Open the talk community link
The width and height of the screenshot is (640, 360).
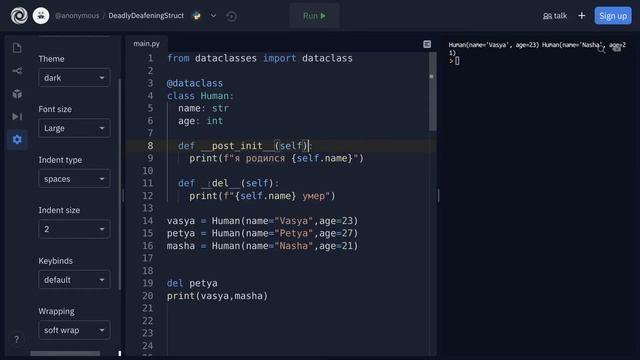coord(555,16)
